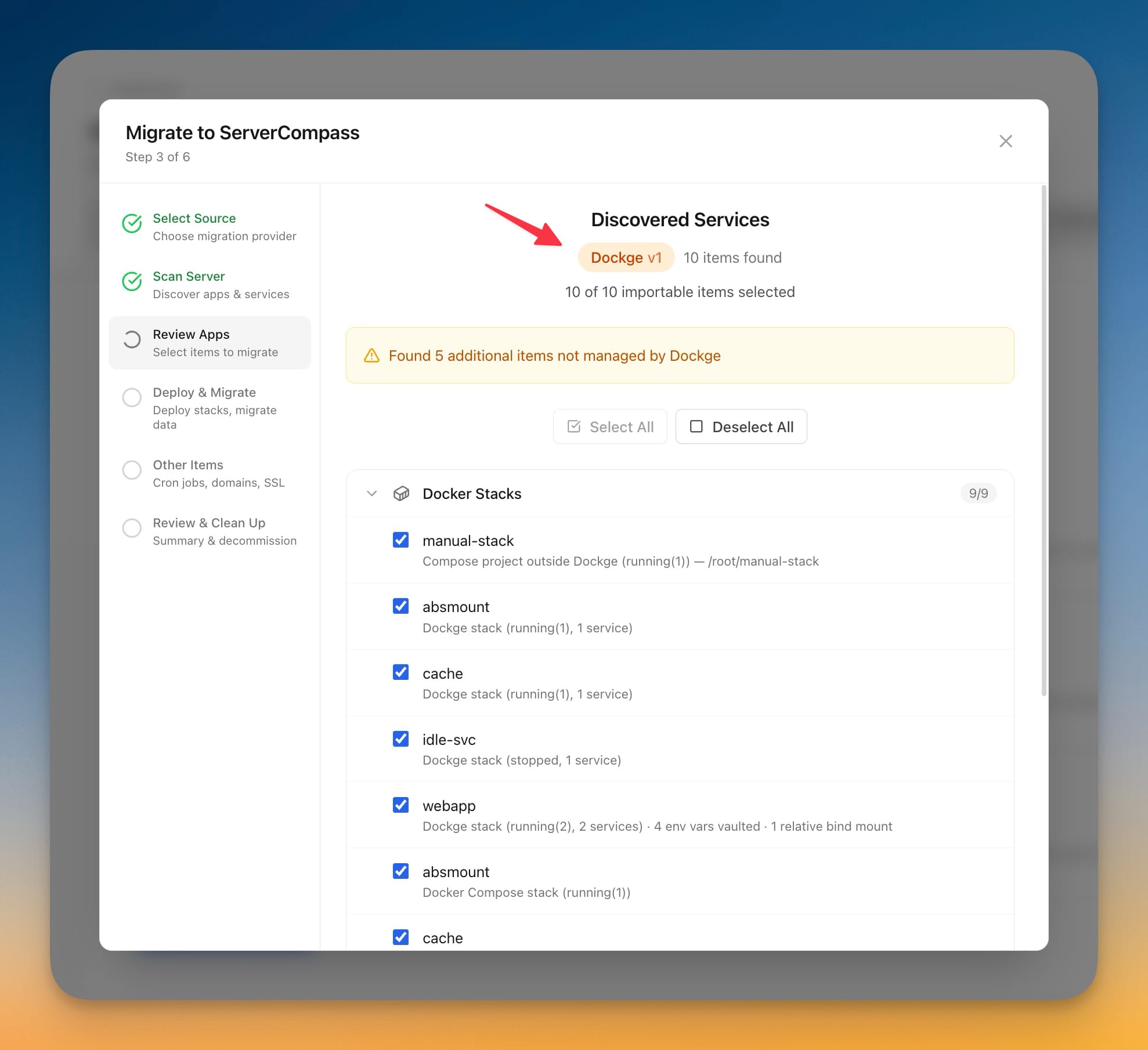
Task: Click 'Docker Compose stack (running(1))' text
Action: pos(526,893)
